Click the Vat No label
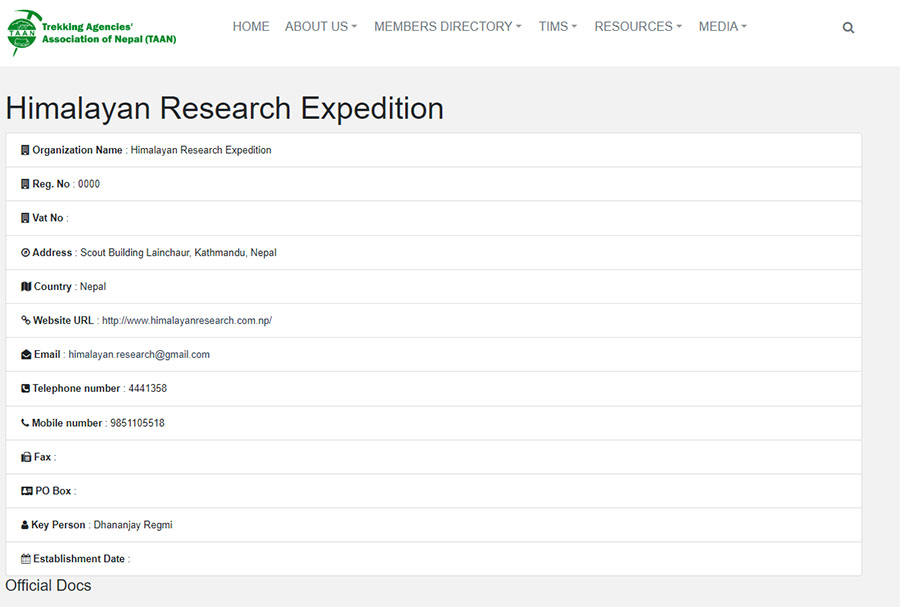900x607 pixels. point(48,218)
